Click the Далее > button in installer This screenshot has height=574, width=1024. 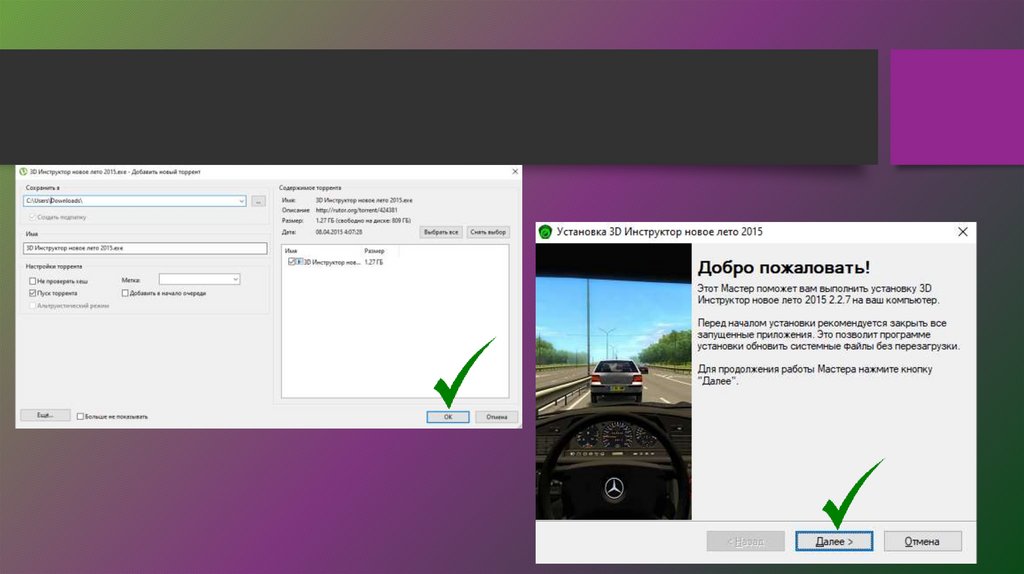pyautogui.click(x=834, y=541)
